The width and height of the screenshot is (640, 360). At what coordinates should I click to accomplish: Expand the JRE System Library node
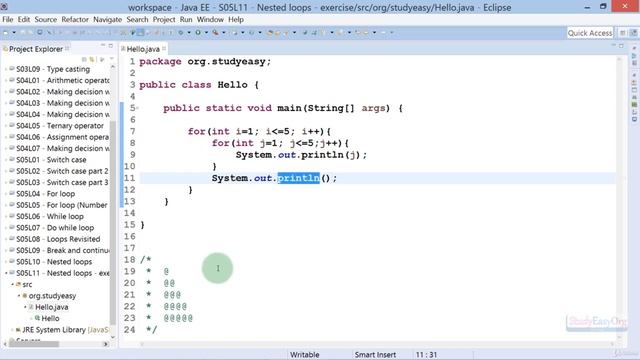click(x=12, y=330)
